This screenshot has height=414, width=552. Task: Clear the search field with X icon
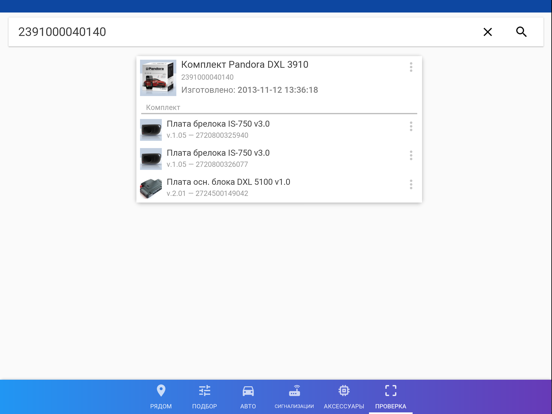click(488, 32)
